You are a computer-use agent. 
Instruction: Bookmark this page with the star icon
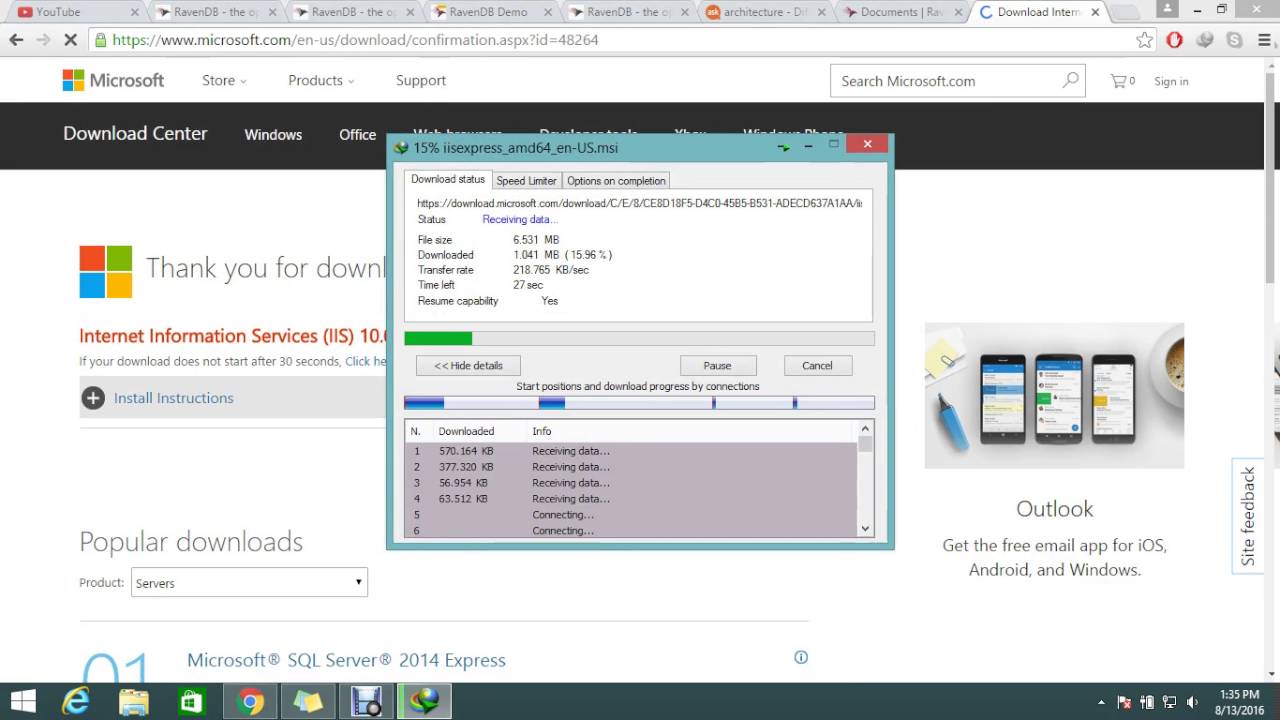[1145, 40]
